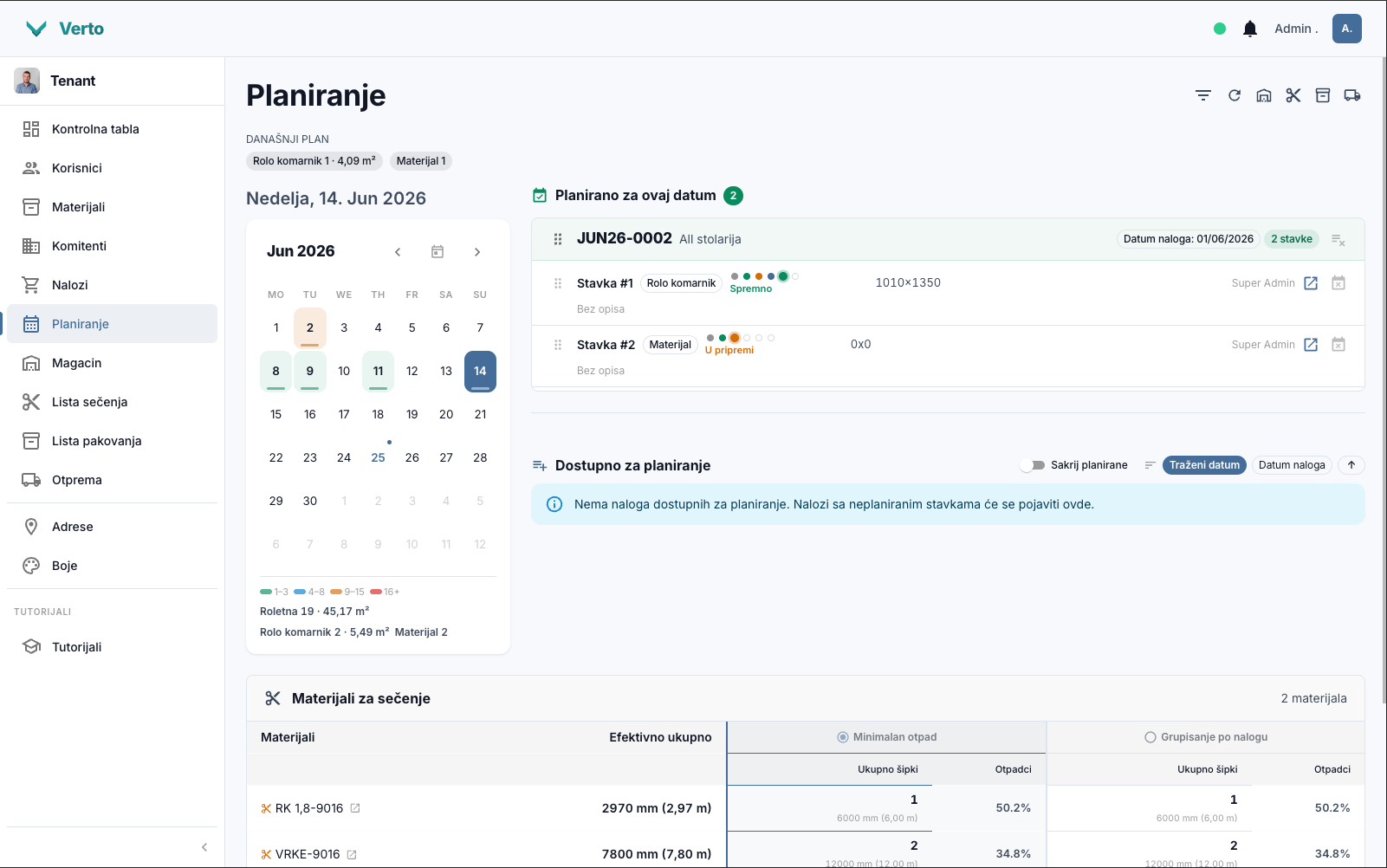Open Tutorijali in the sidebar
1387x868 pixels.
[112, 647]
